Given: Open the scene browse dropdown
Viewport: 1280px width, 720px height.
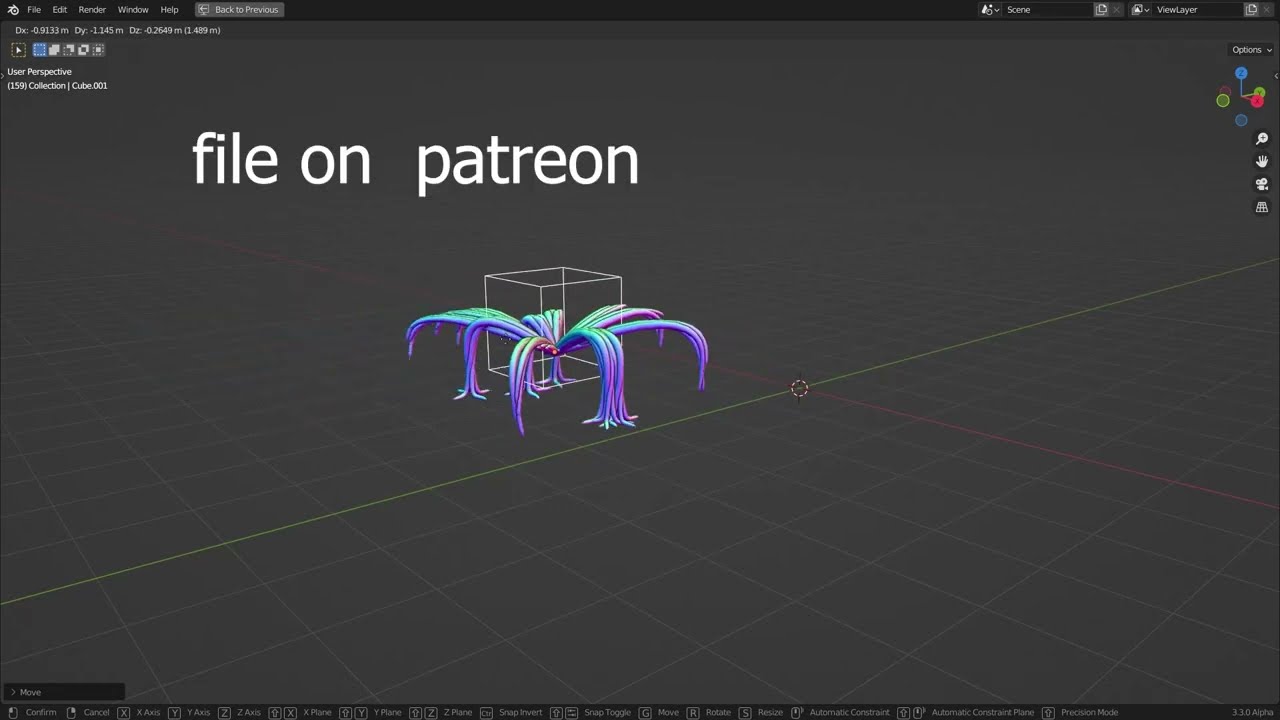Looking at the screenshot, I should [x=990, y=9].
